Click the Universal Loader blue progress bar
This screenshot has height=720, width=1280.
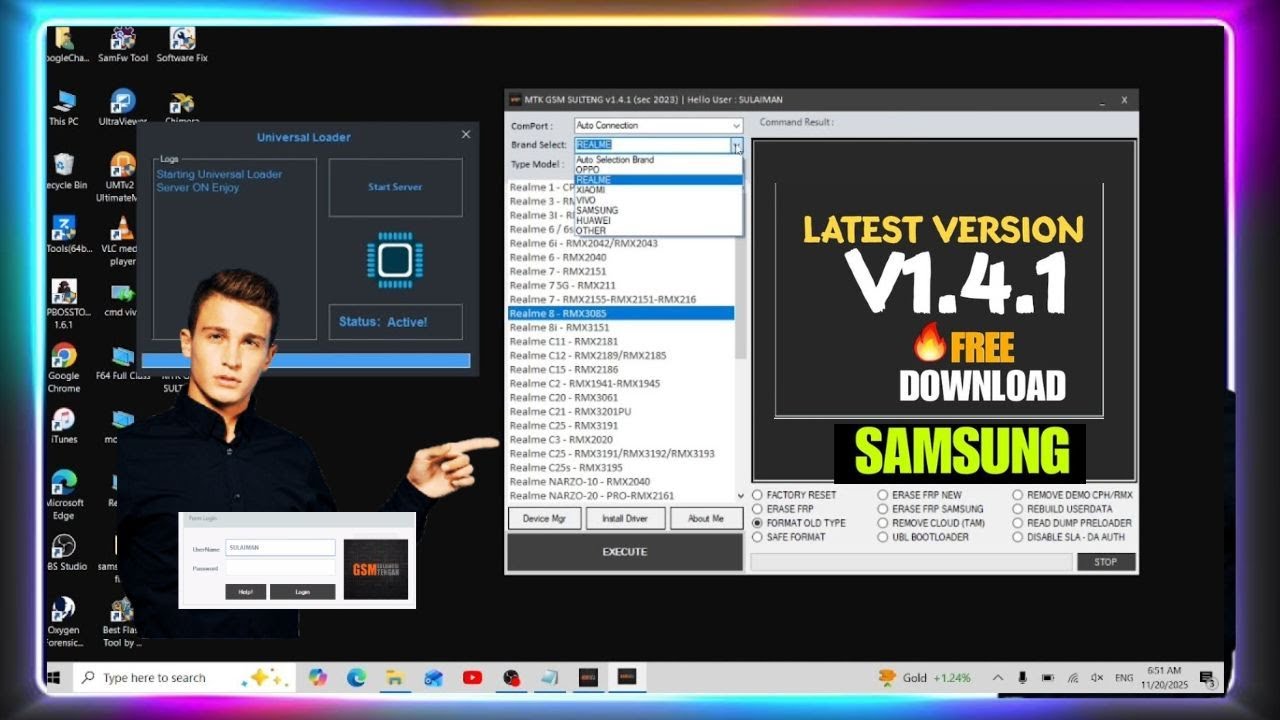tap(306, 360)
